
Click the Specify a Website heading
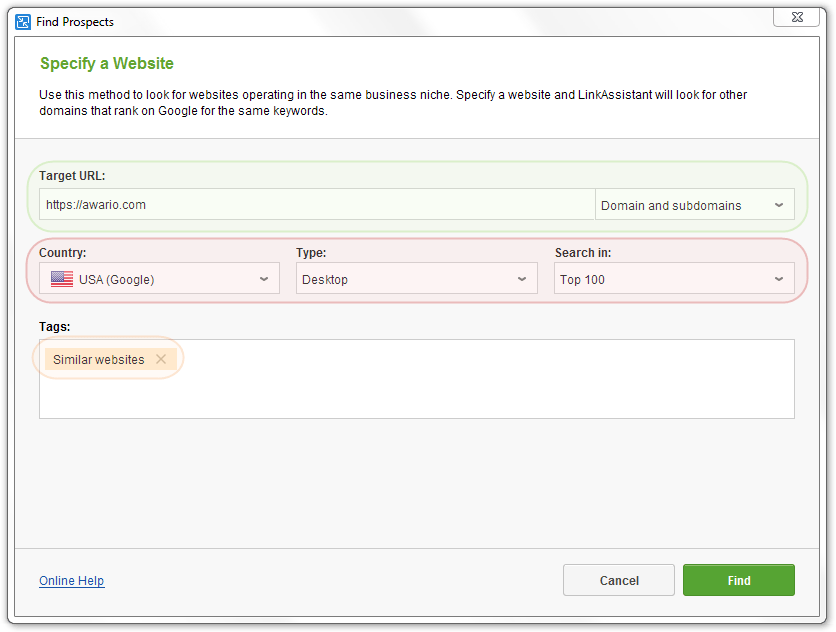[107, 63]
